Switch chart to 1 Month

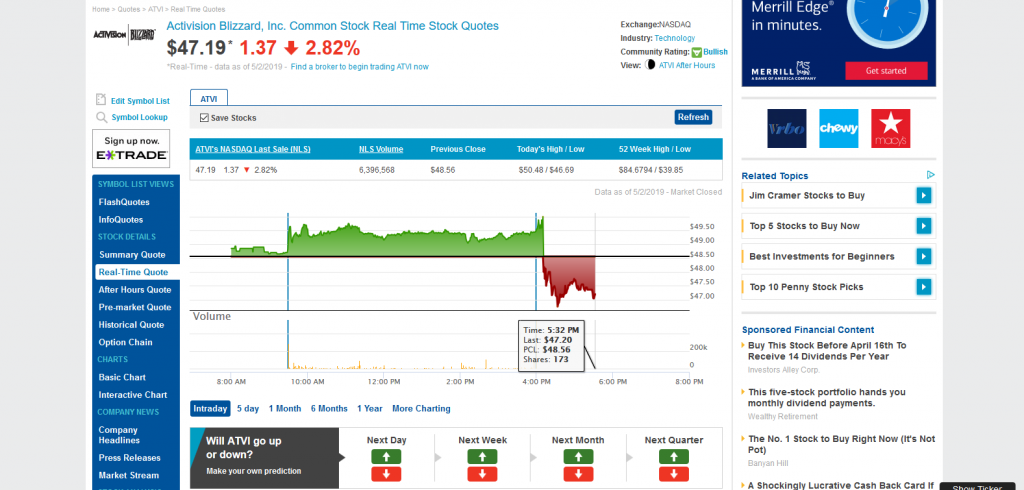click(285, 408)
